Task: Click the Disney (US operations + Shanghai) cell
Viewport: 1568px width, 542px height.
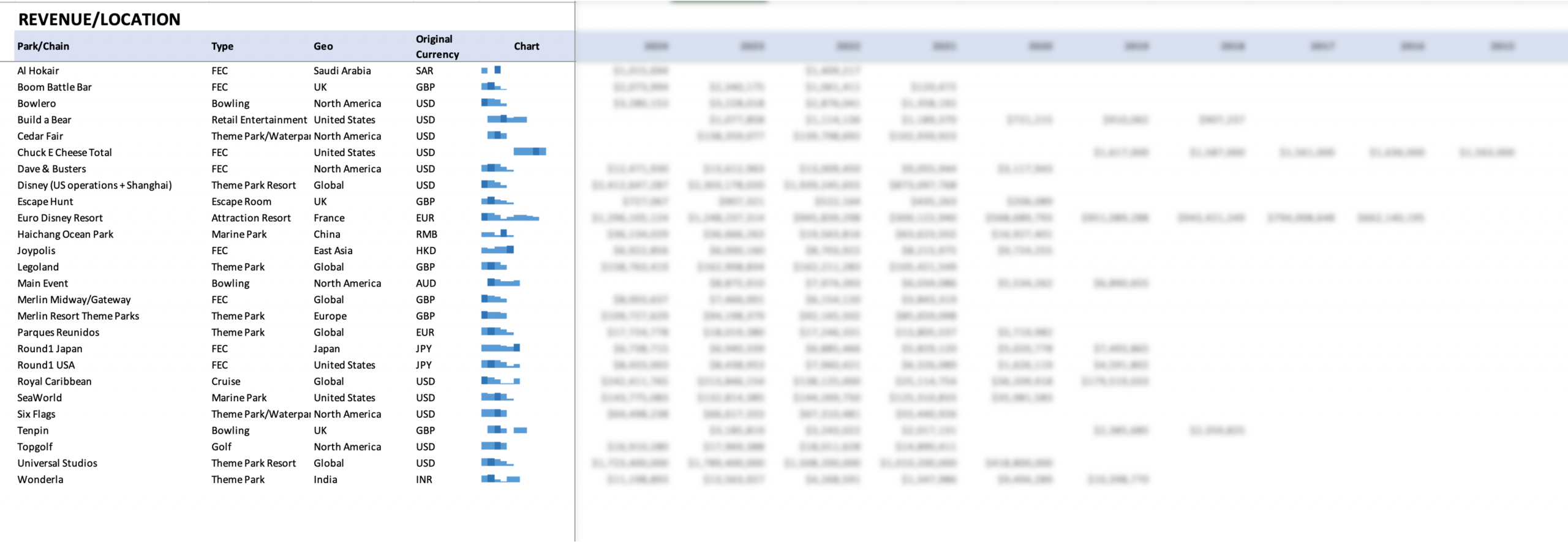Action: [94, 185]
